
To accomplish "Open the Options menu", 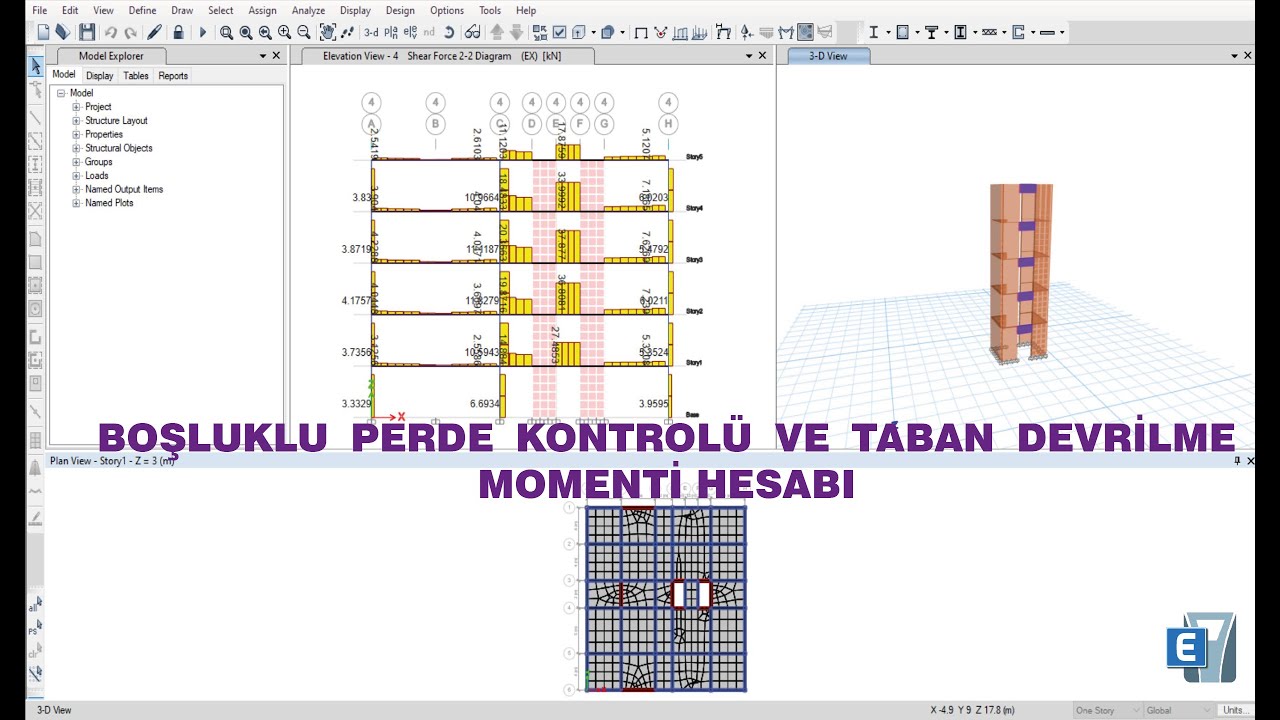I will (x=447, y=10).
